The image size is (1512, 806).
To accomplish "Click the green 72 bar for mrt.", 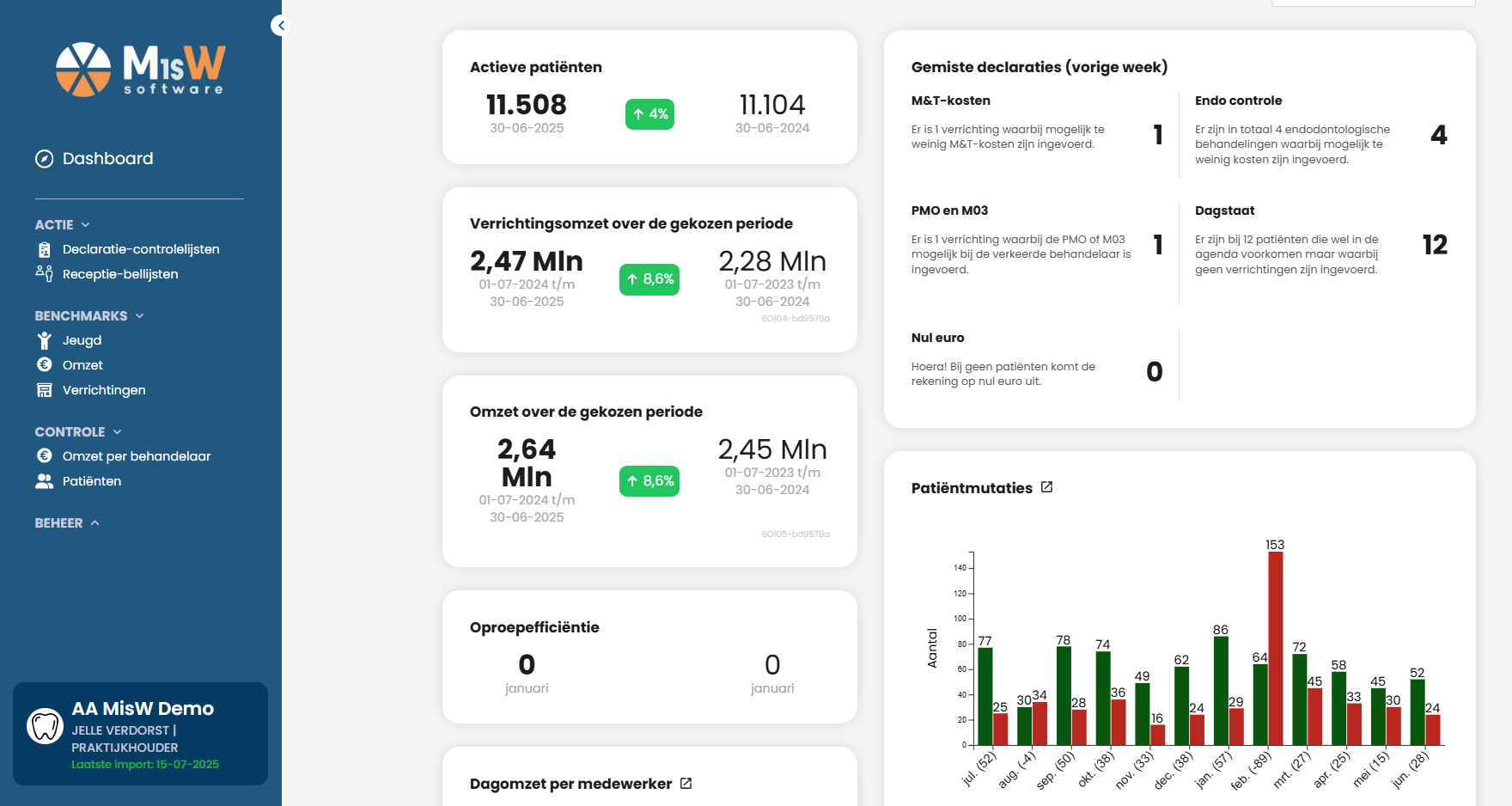I will coord(1300,700).
